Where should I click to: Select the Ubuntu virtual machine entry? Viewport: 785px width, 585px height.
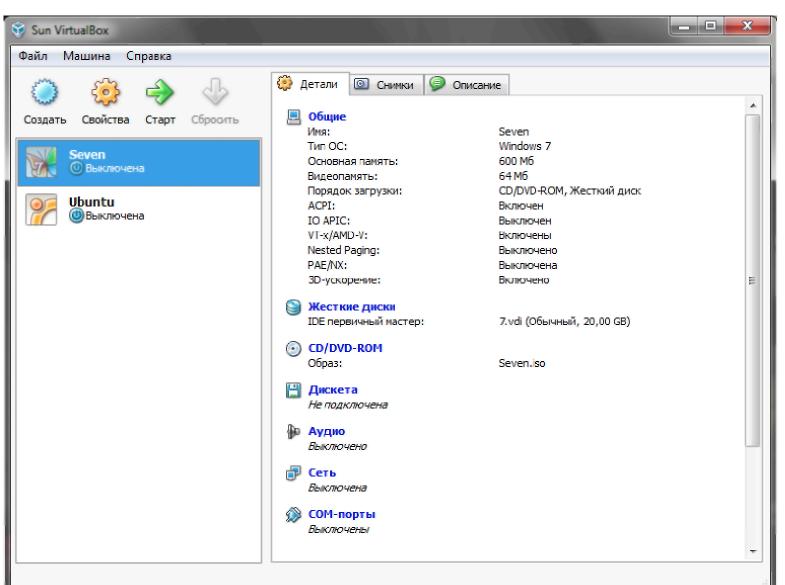click(x=139, y=210)
